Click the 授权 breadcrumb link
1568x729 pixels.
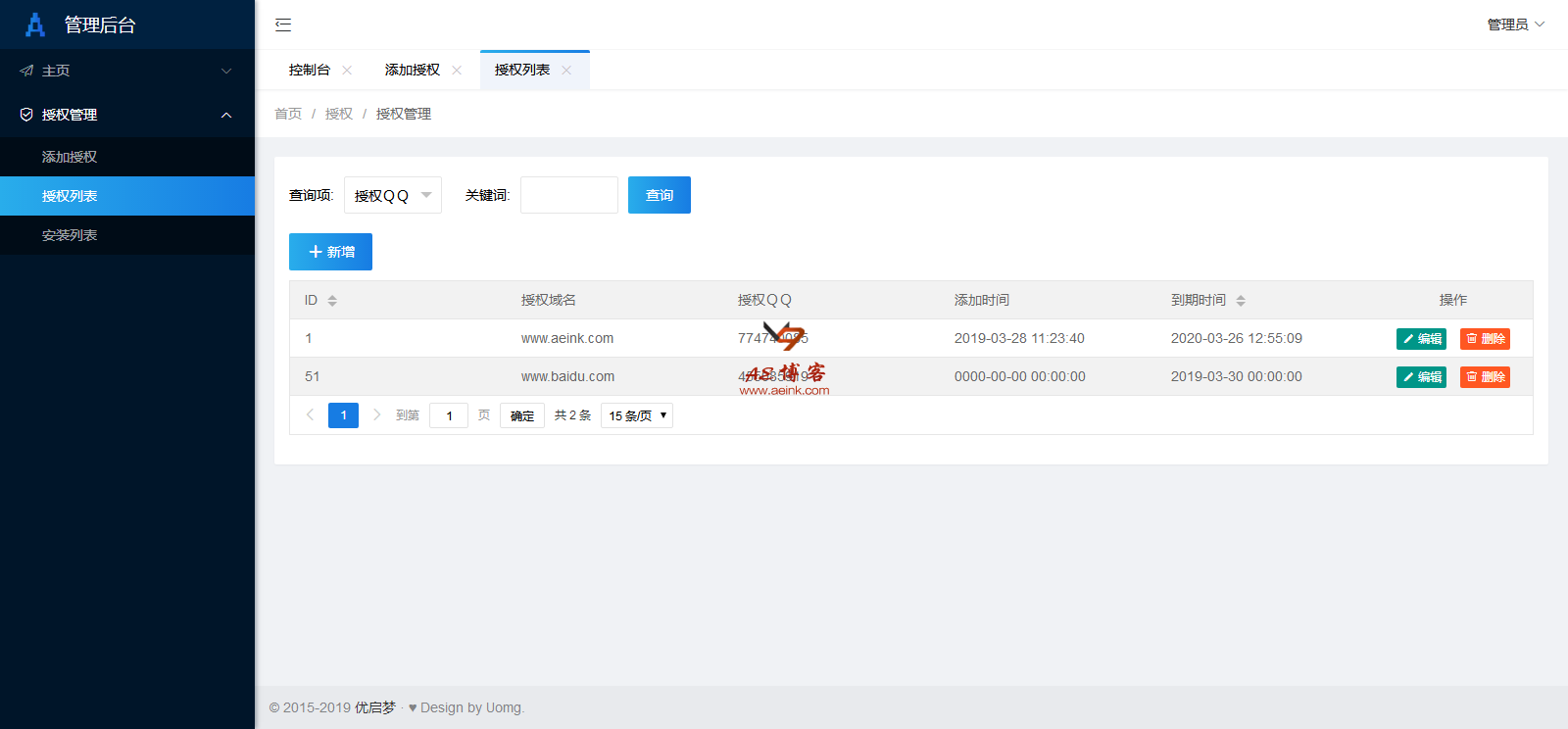click(x=339, y=114)
